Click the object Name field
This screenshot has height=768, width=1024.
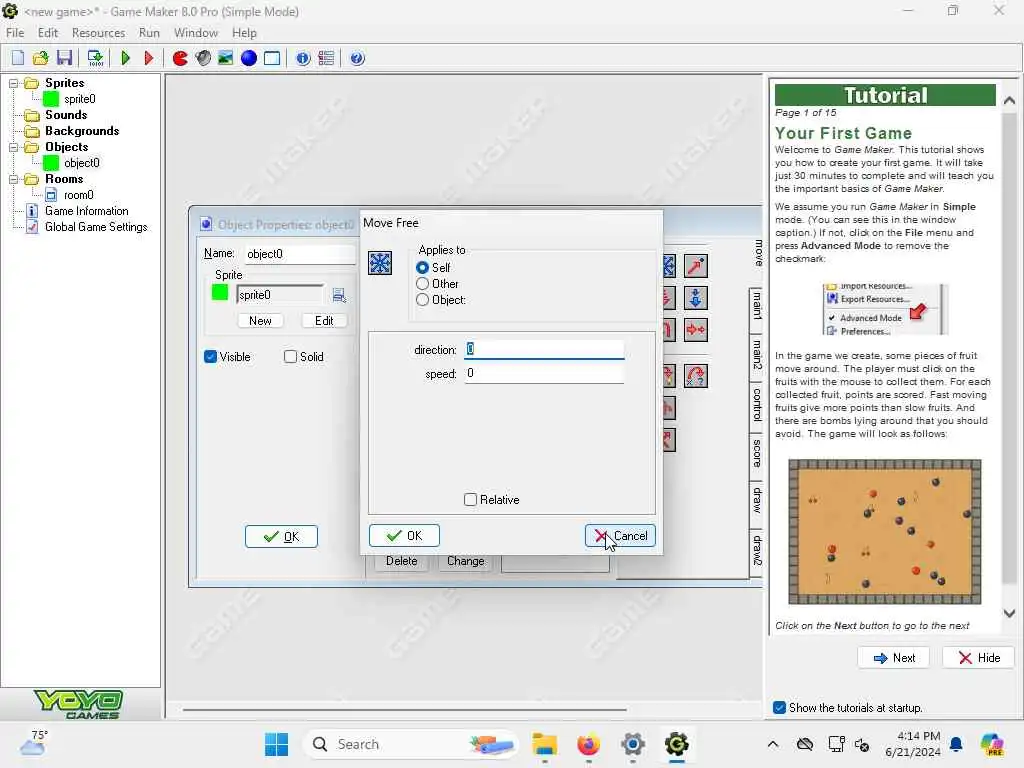pyautogui.click(x=300, y=254)
